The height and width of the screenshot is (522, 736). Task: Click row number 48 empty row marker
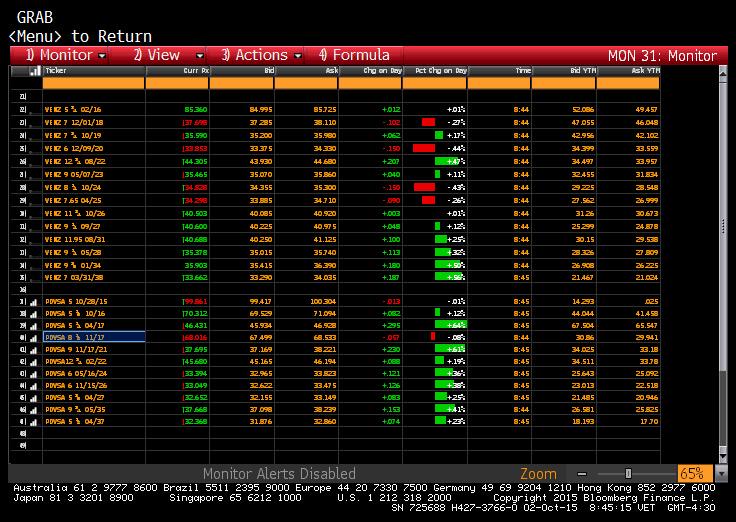pyautogui.click(x=23, y=434)
